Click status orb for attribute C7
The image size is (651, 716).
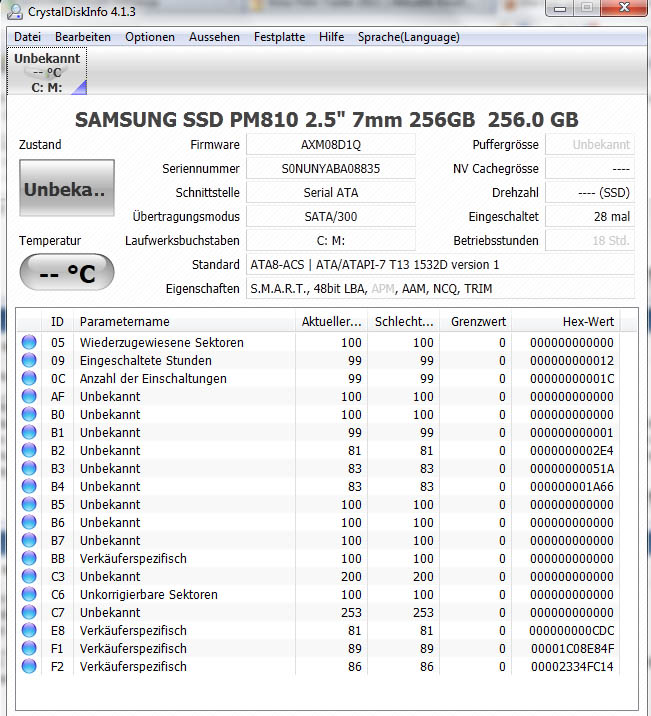point(29,612)
